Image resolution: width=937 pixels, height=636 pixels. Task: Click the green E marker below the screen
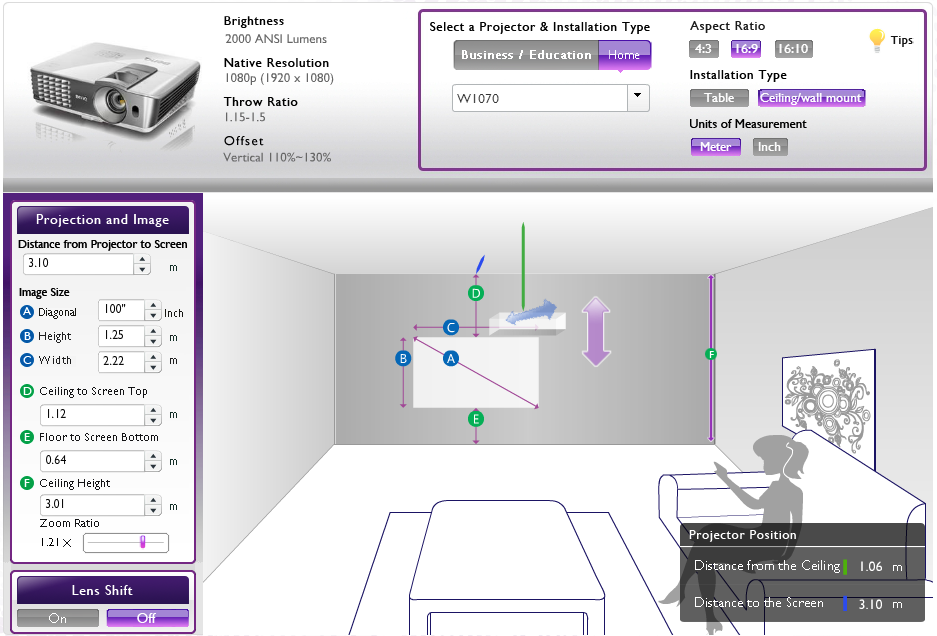coord(476,418)
